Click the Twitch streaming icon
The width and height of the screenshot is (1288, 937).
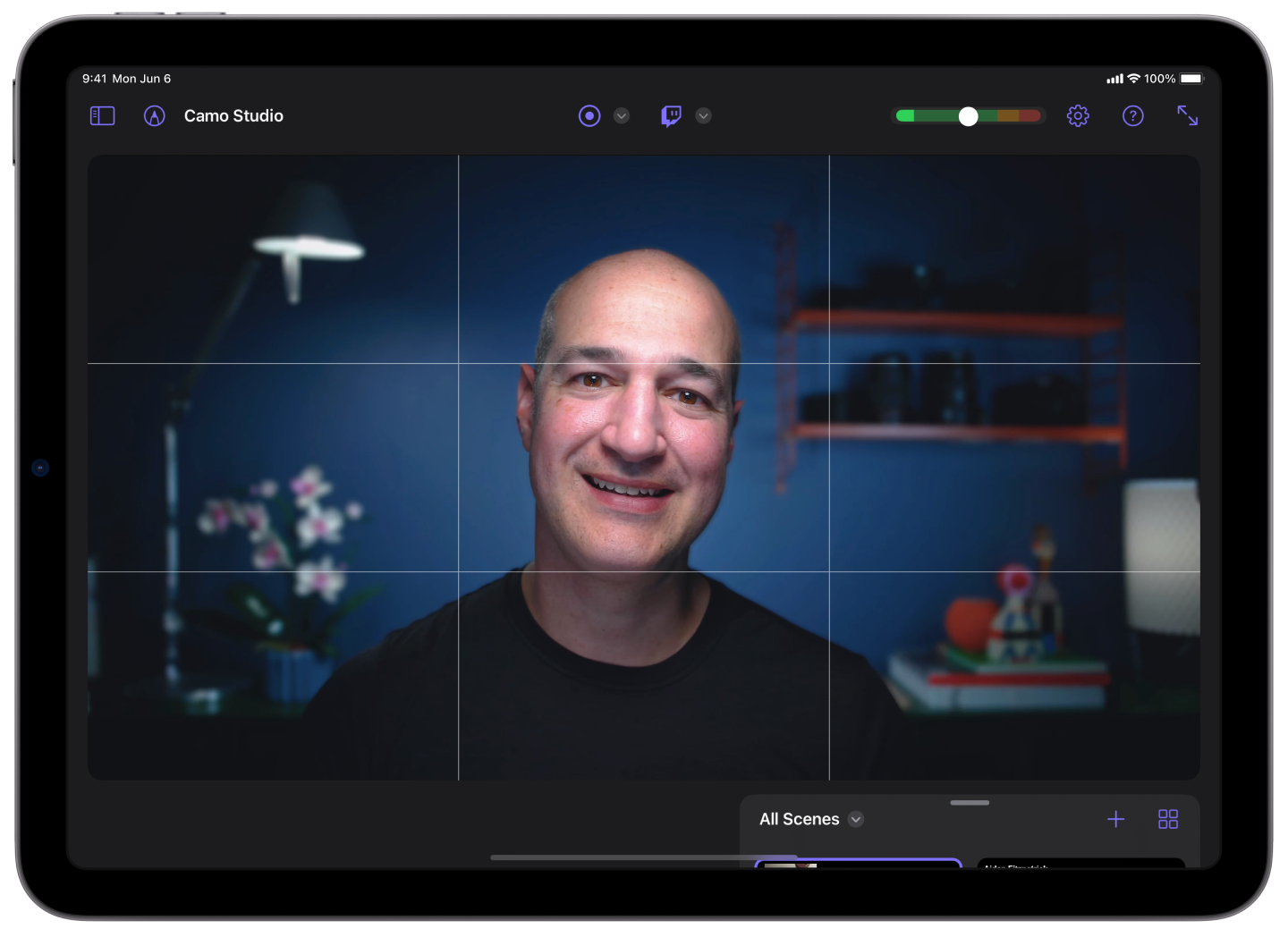672,116
